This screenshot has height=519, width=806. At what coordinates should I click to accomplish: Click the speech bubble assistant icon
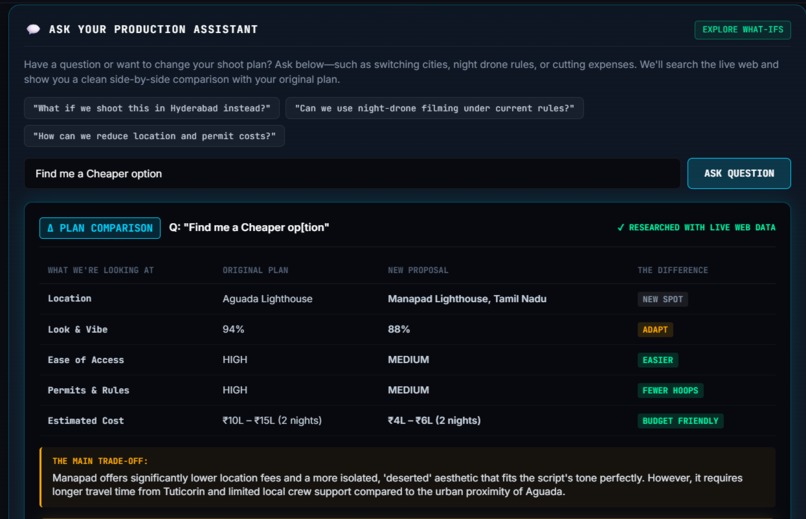[33, 29]
